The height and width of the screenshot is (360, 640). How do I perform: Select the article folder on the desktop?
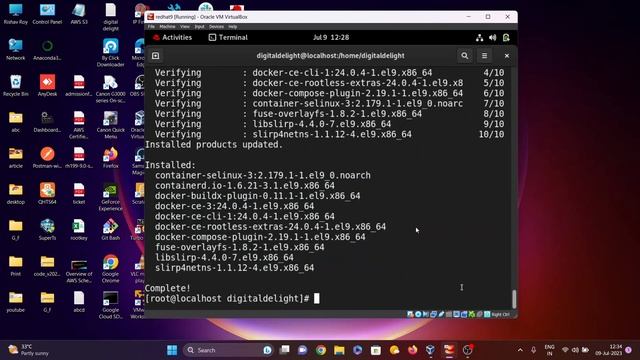coord(16,158)
